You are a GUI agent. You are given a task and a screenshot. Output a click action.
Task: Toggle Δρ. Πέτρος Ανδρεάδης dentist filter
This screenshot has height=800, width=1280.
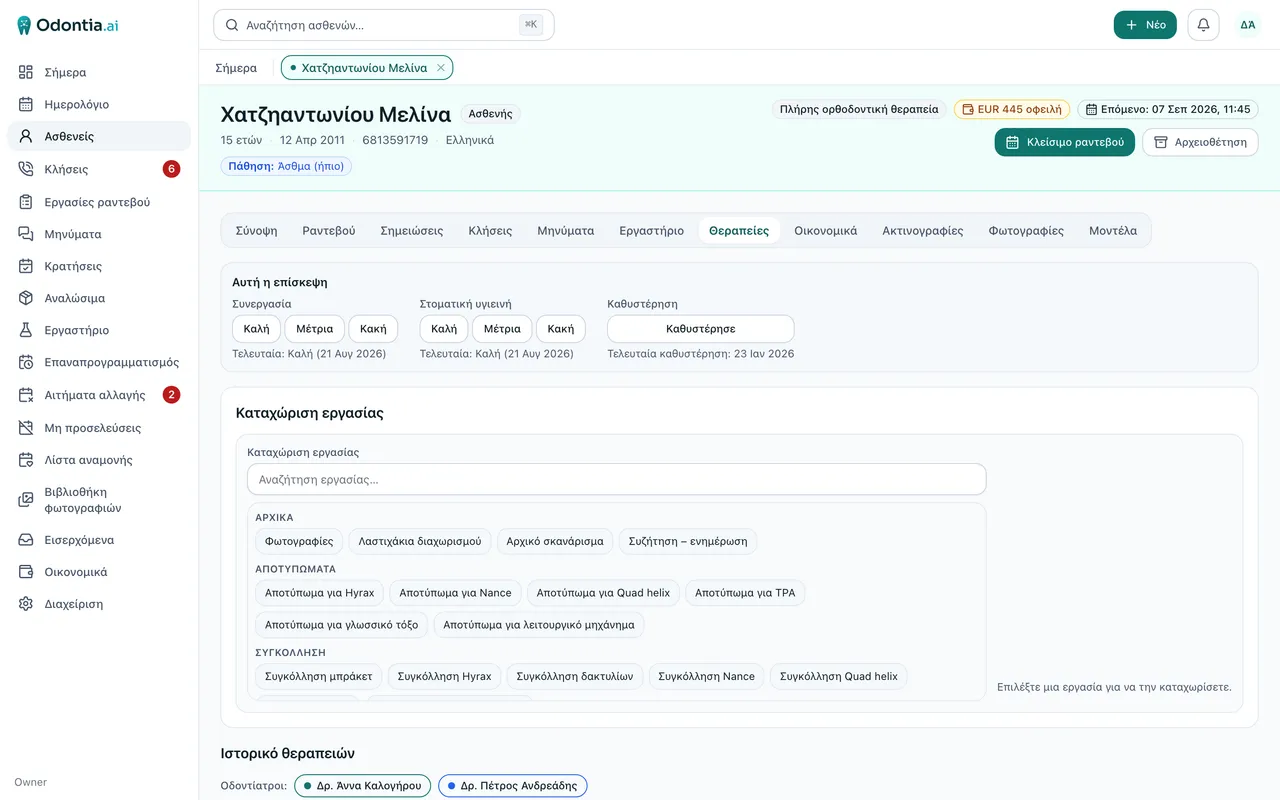(513, 786)
